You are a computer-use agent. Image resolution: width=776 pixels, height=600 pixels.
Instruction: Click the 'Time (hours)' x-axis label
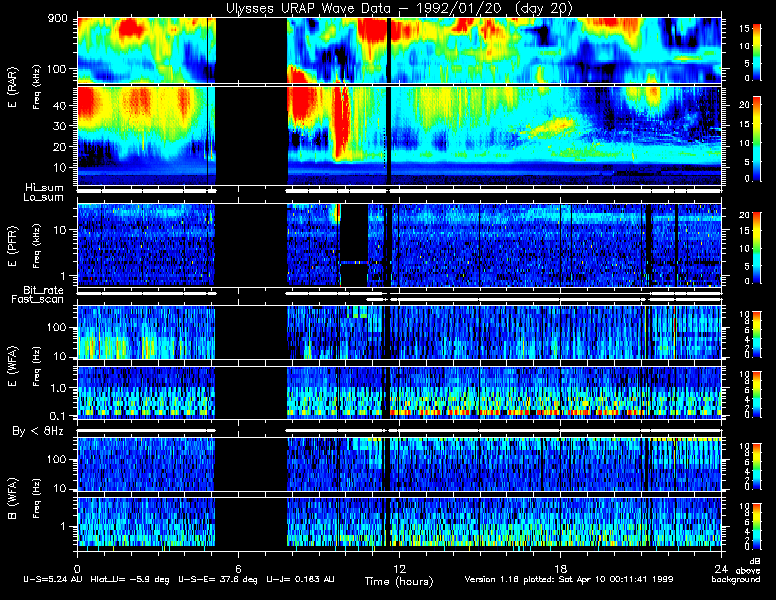tap(399, 581)
